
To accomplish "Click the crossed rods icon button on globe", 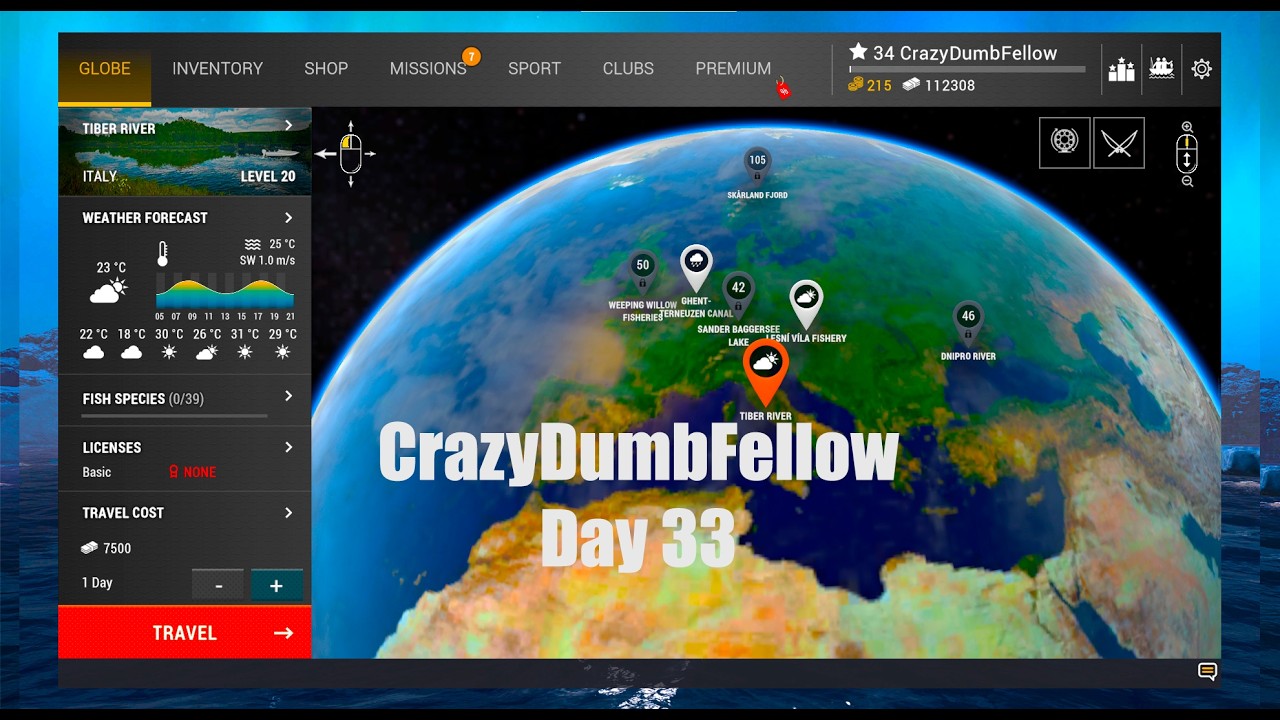I will click(1119, 142).
